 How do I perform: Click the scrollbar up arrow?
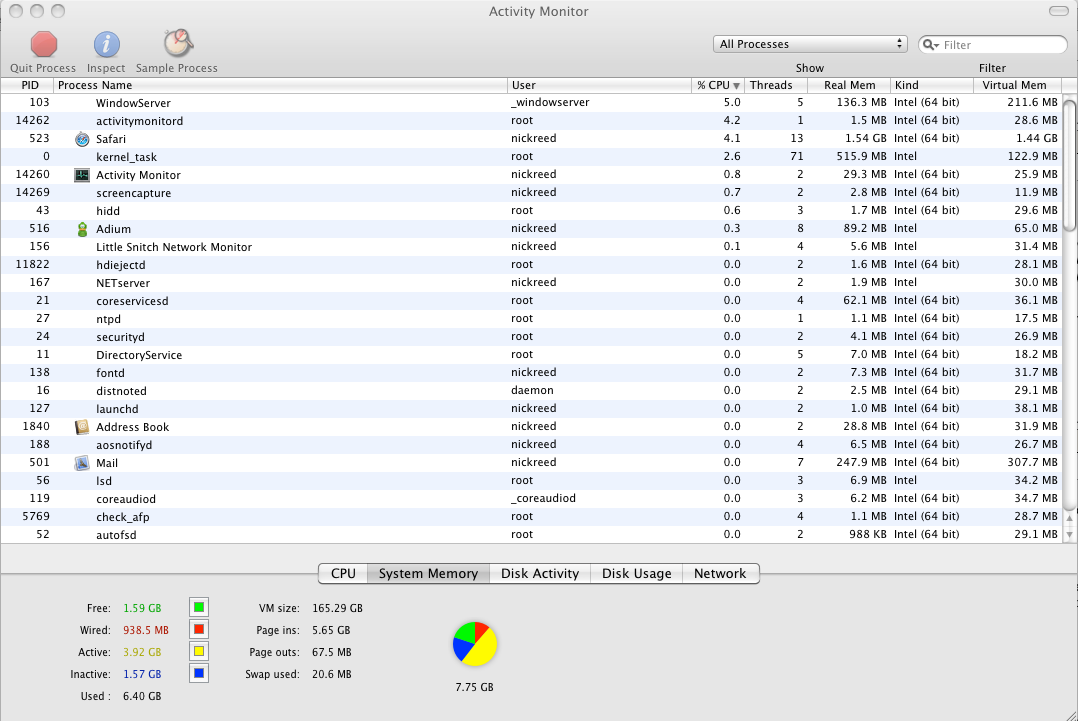click(1069, 519)
